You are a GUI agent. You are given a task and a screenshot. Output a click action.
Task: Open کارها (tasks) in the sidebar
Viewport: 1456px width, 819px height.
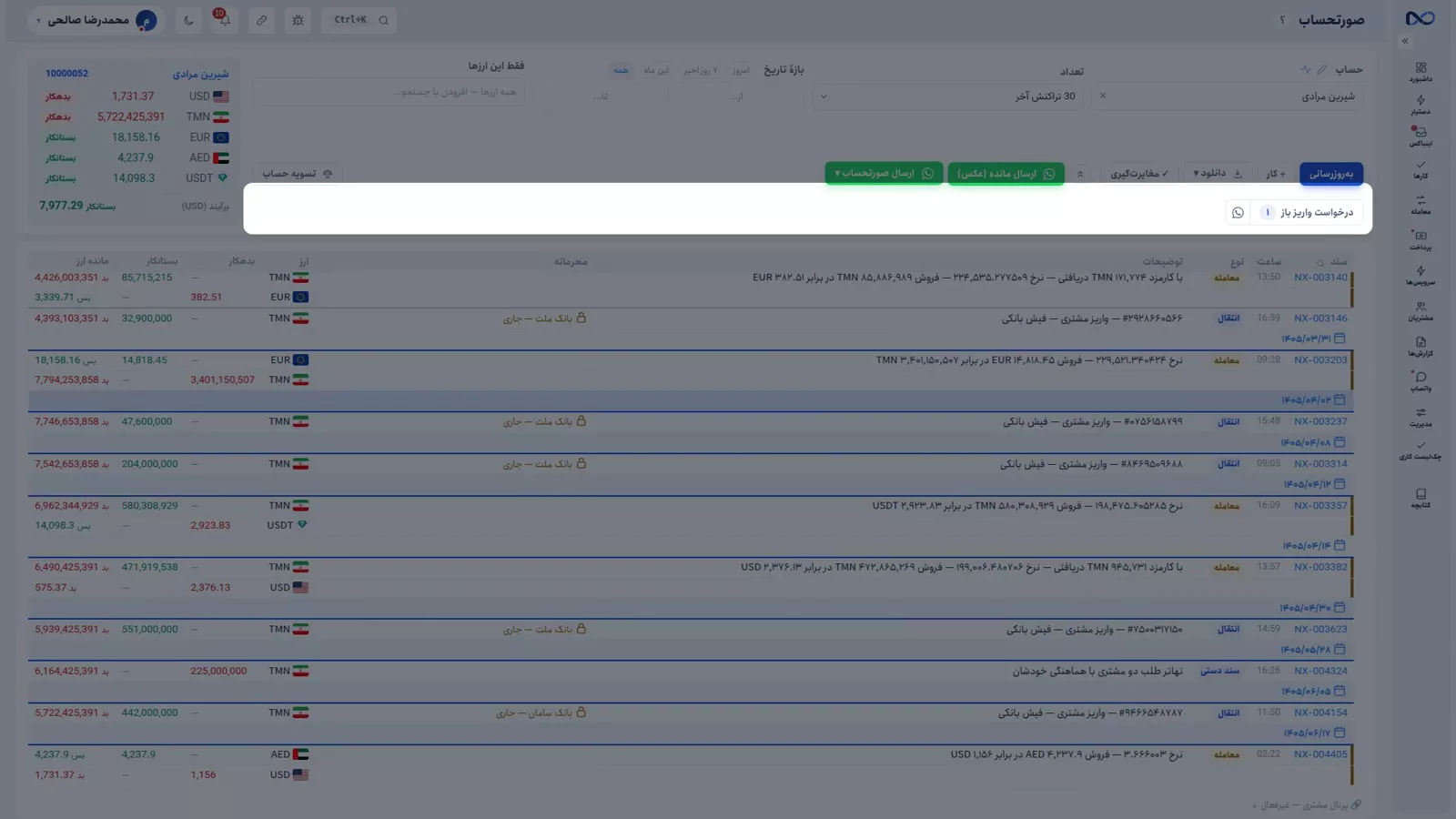point(1421,170)
